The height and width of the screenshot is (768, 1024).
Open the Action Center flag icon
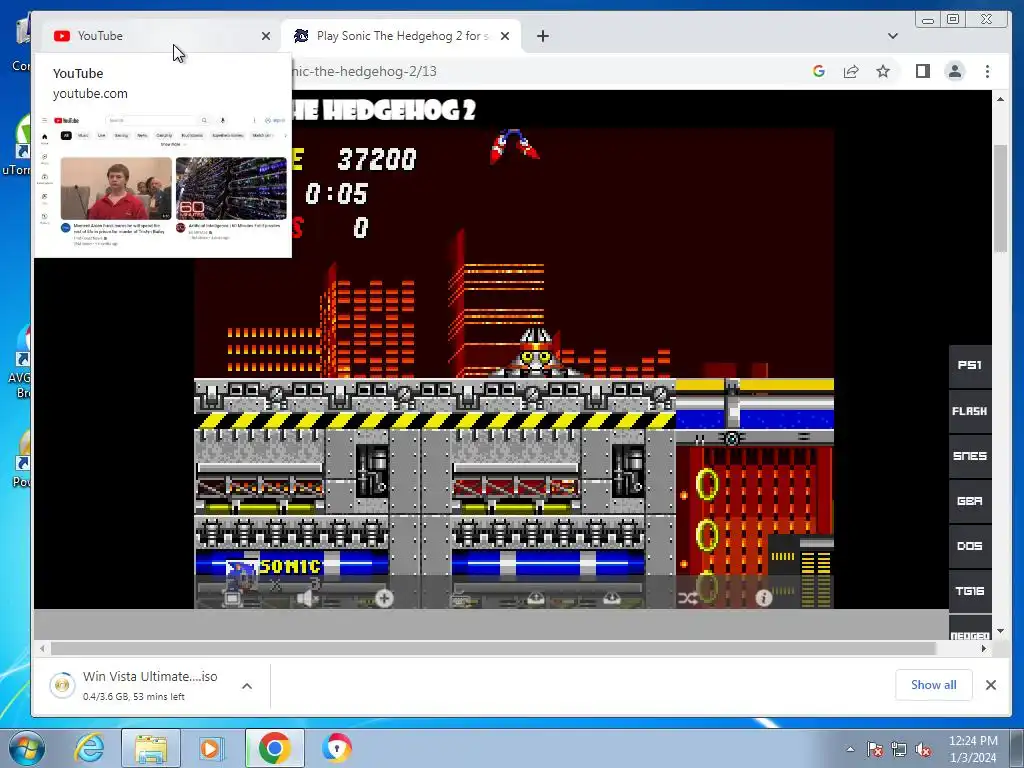point(875,750)
